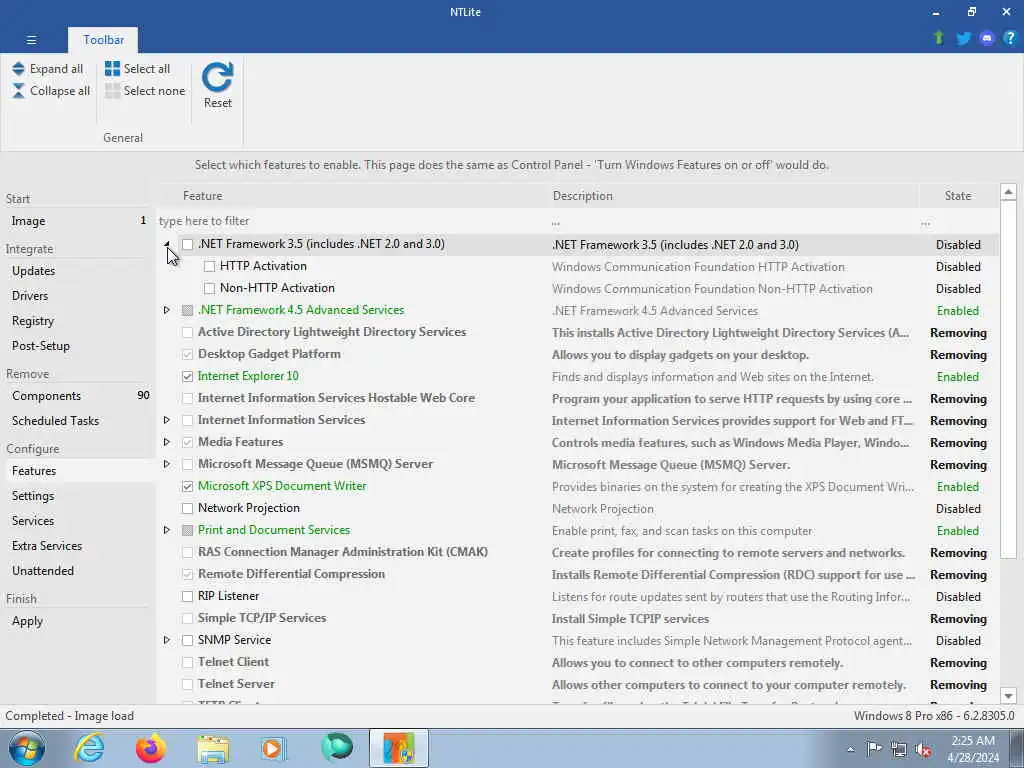1024x768 pixels.
Task: Click the network tray icon
Action: [899, 749]
